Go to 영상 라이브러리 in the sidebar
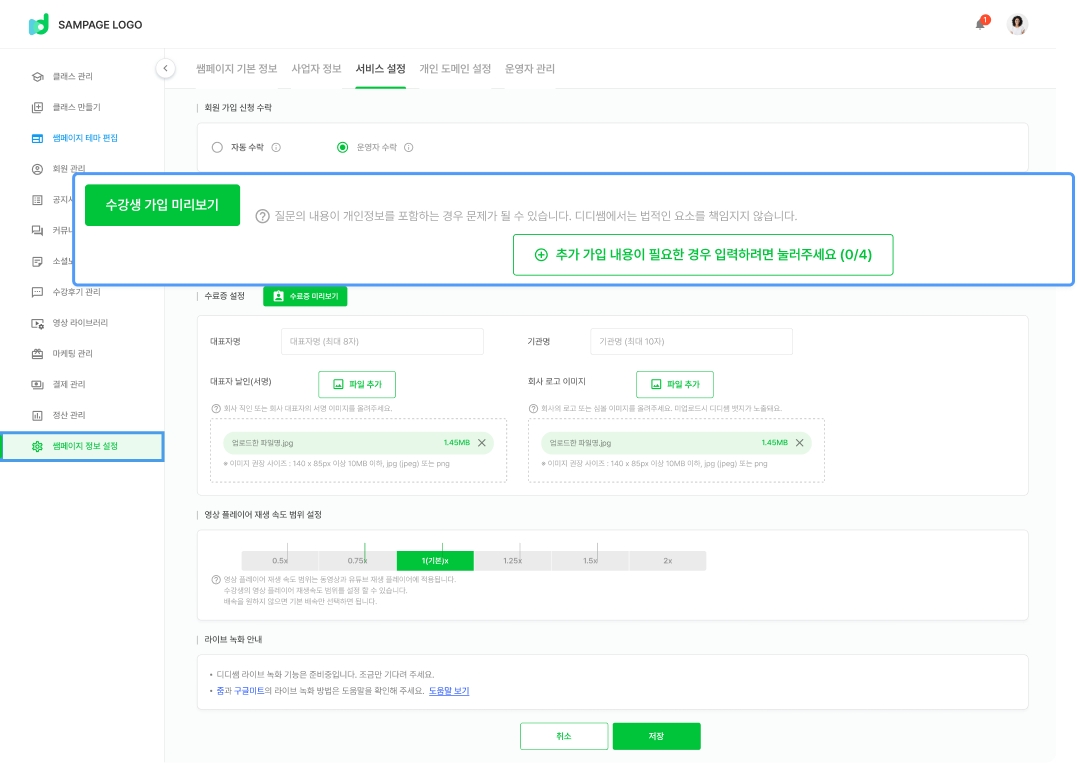1078x763 pixels. click(x=80, y=323)
